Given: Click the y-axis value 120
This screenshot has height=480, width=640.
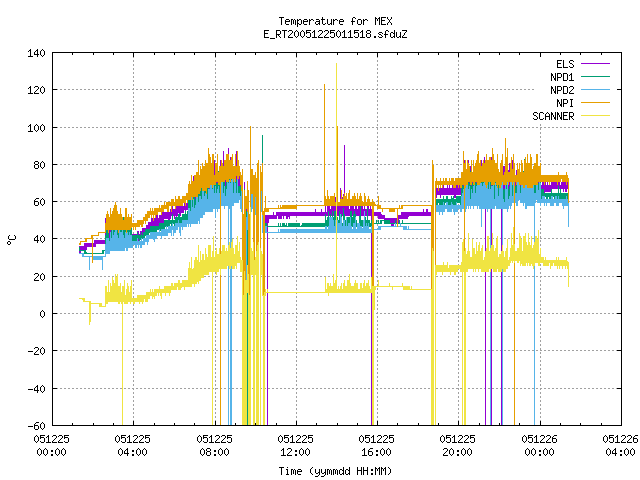Looking at the screenshot, I should 36,90.
